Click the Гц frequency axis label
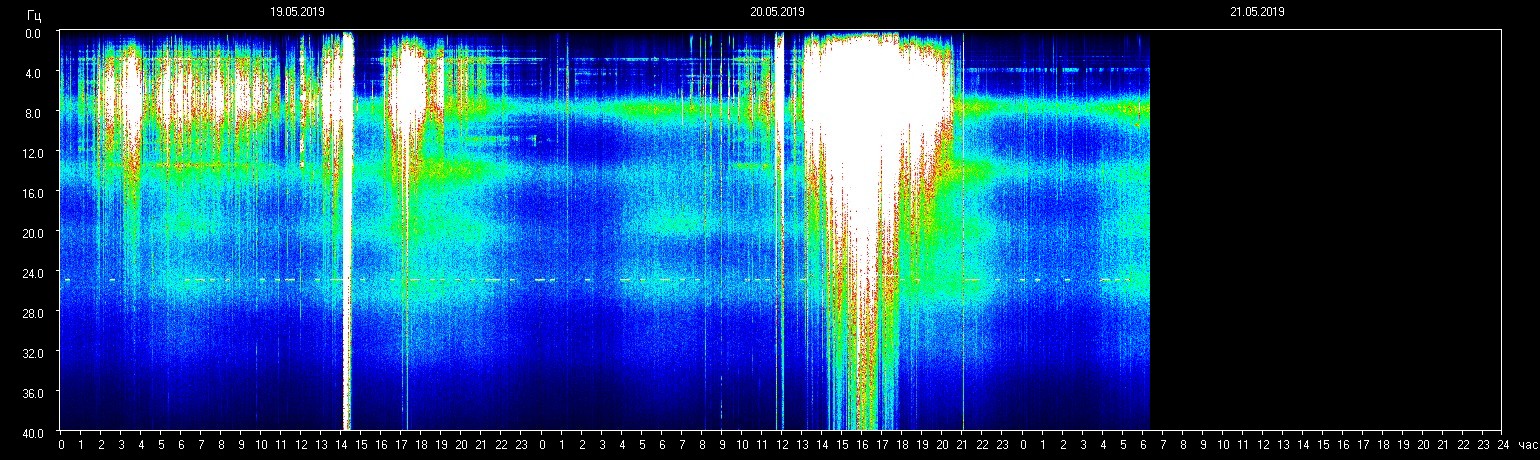 [x=35, y=15]
